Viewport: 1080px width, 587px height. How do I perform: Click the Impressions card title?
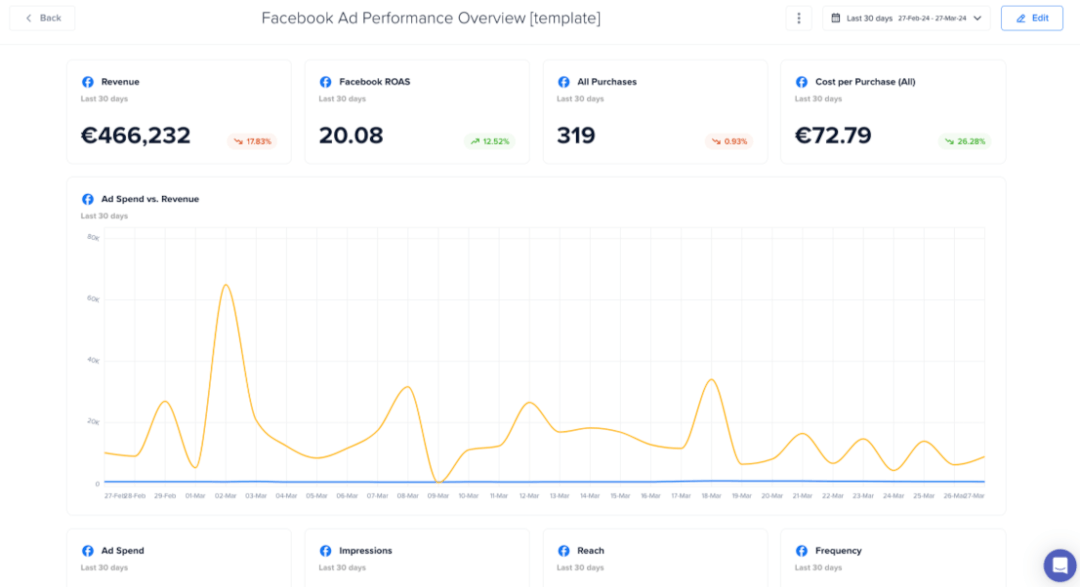click(x=366, y=550)
